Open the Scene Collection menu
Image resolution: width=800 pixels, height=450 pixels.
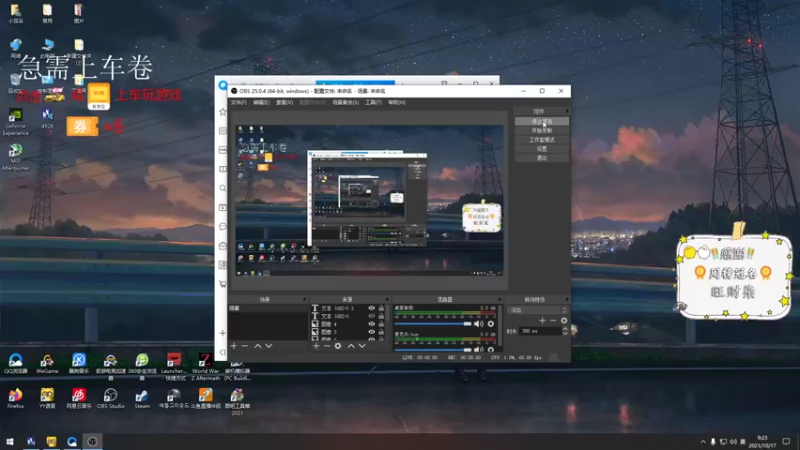pos(345,103)
